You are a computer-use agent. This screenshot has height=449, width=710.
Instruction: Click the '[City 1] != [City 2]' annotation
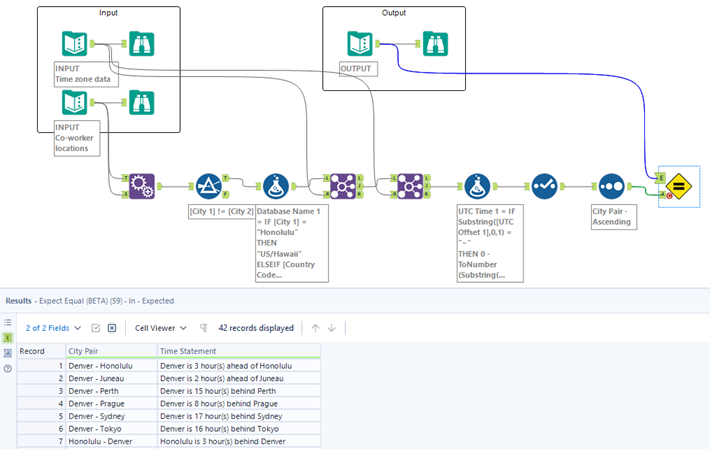[x=221, y=211]
